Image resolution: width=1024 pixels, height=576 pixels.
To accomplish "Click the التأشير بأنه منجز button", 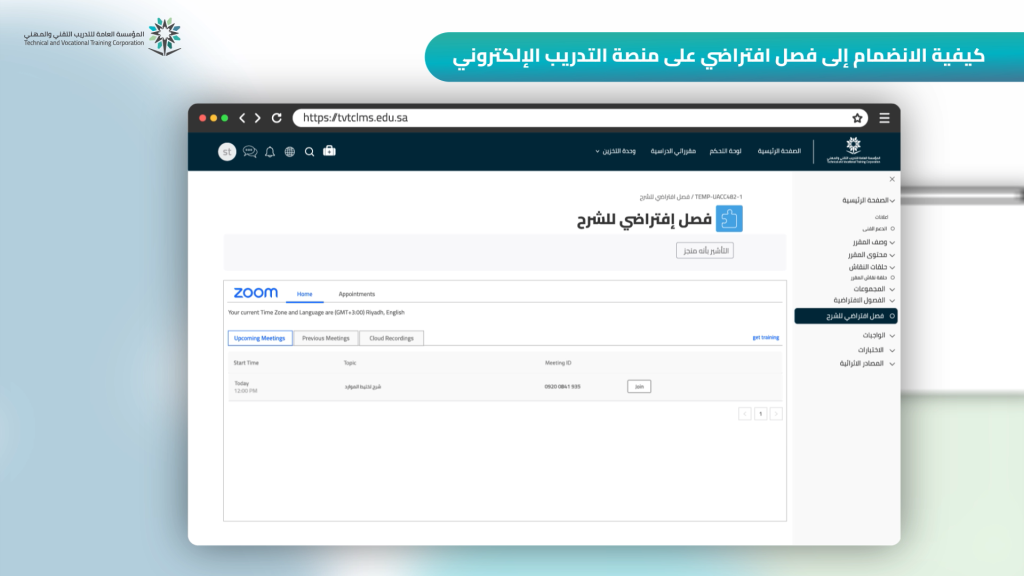I will pyautogui.click(x=705, y=251).
